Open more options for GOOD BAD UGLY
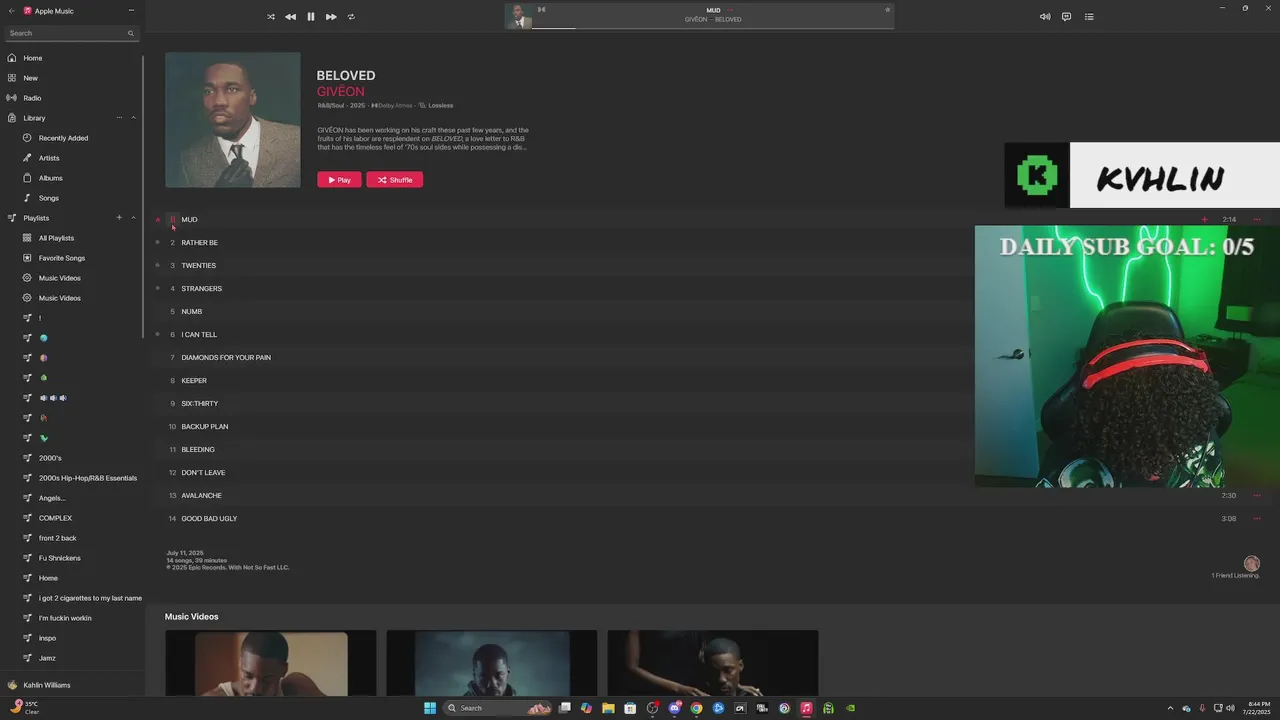Viewport: 1280px width, 720px height. pyautogui.click(x=1257, y=518)
